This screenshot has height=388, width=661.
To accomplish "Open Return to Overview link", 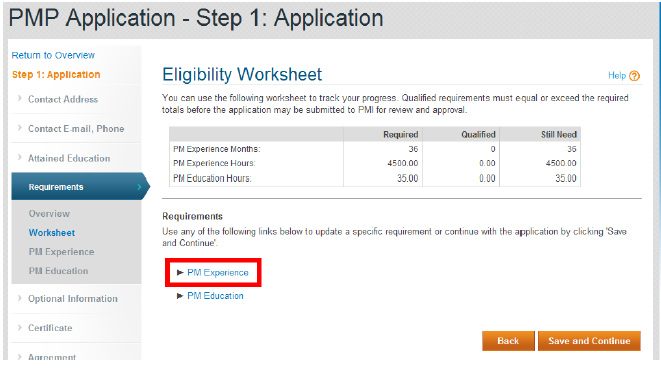I will point(53,55).
